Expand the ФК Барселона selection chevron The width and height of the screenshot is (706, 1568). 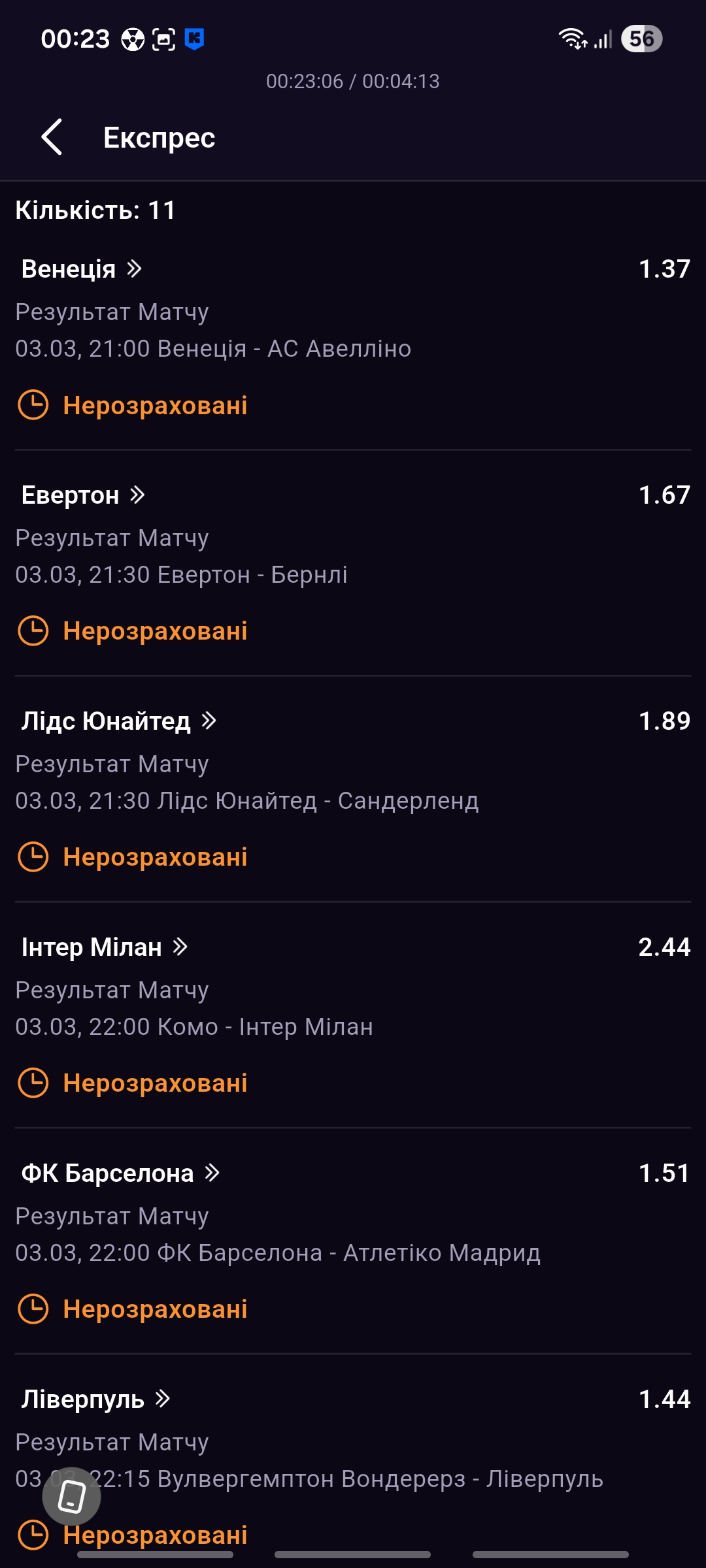pyautogui.click(x=212, y=1173)
